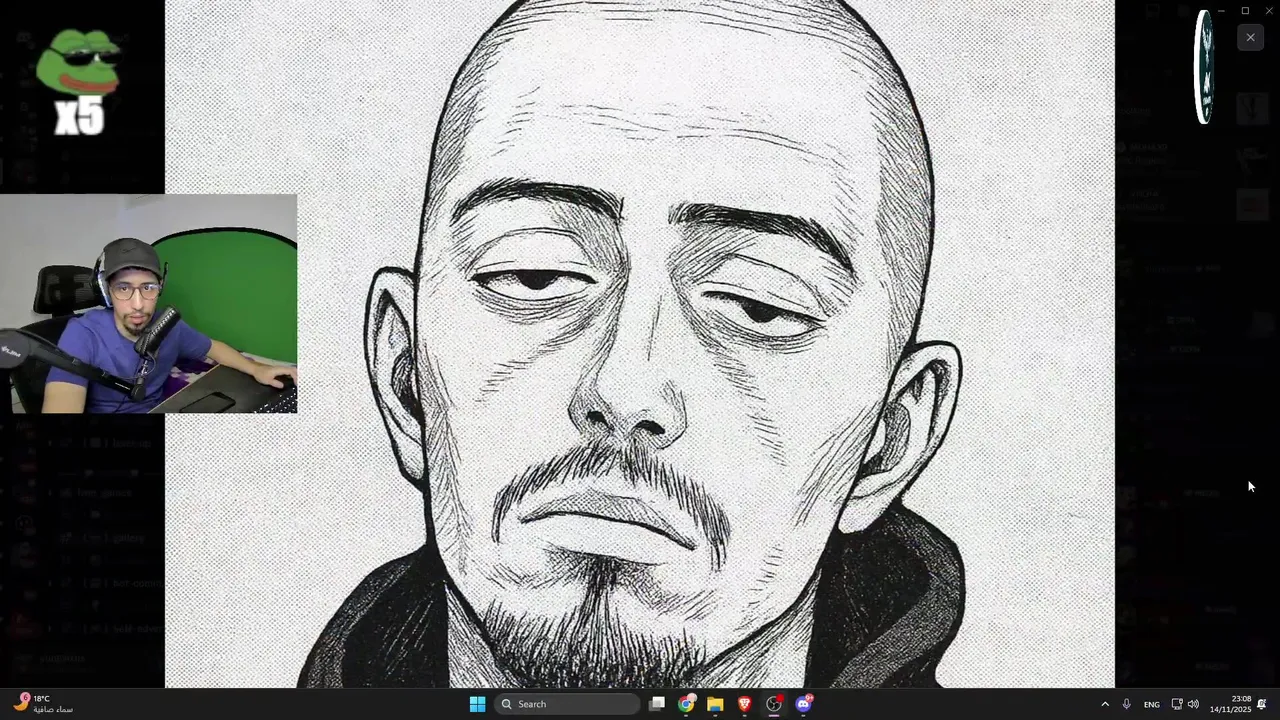Open the taskbar app between Brave and Discord
Screen dimensions: 1280x720
pyautogui.click(x=774, y=704)
